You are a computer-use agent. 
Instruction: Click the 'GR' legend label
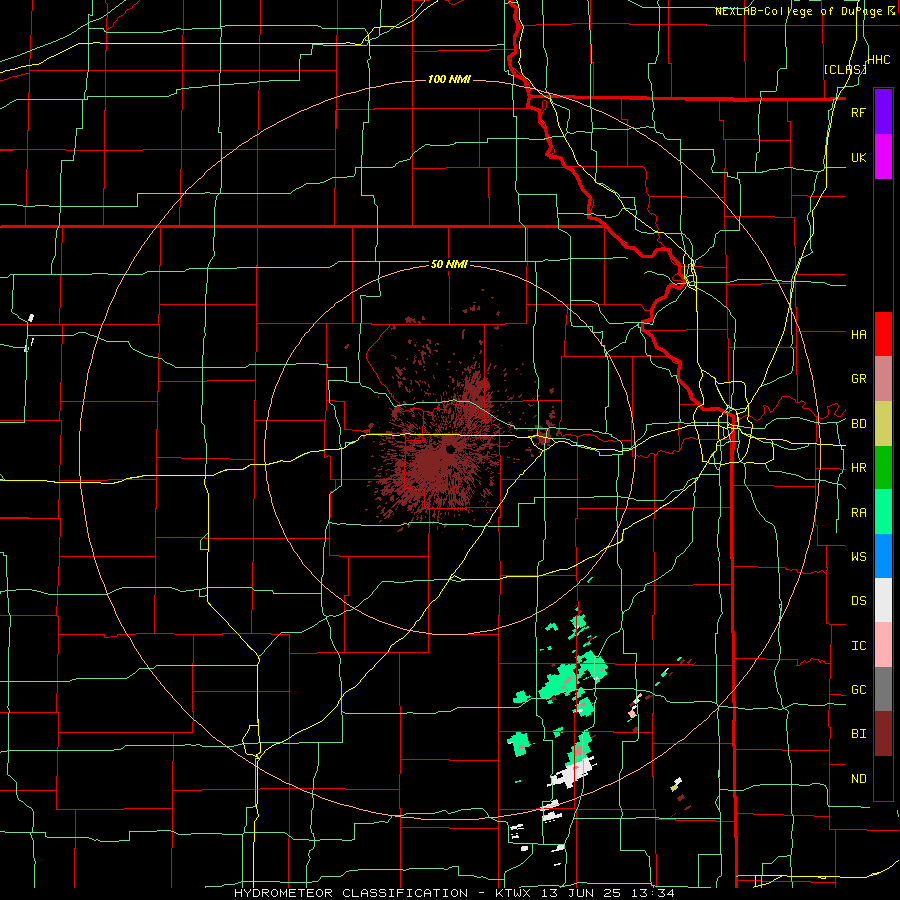pos(858,379)
